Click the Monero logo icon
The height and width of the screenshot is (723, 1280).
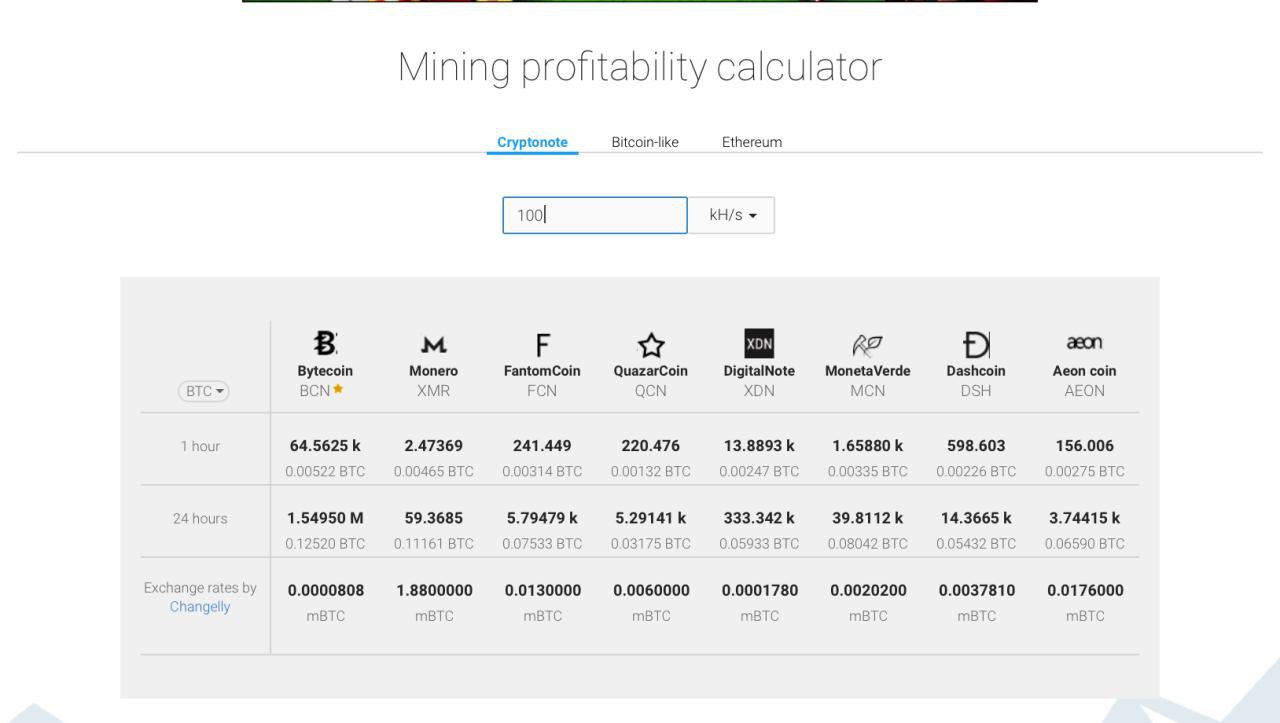pos(434,345)
